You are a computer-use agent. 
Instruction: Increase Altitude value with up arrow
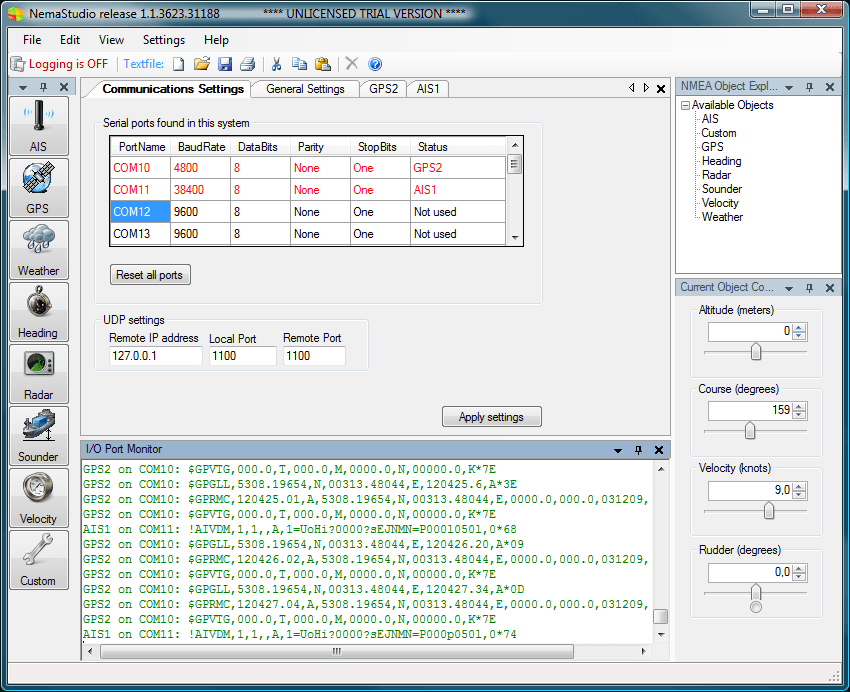799,328
